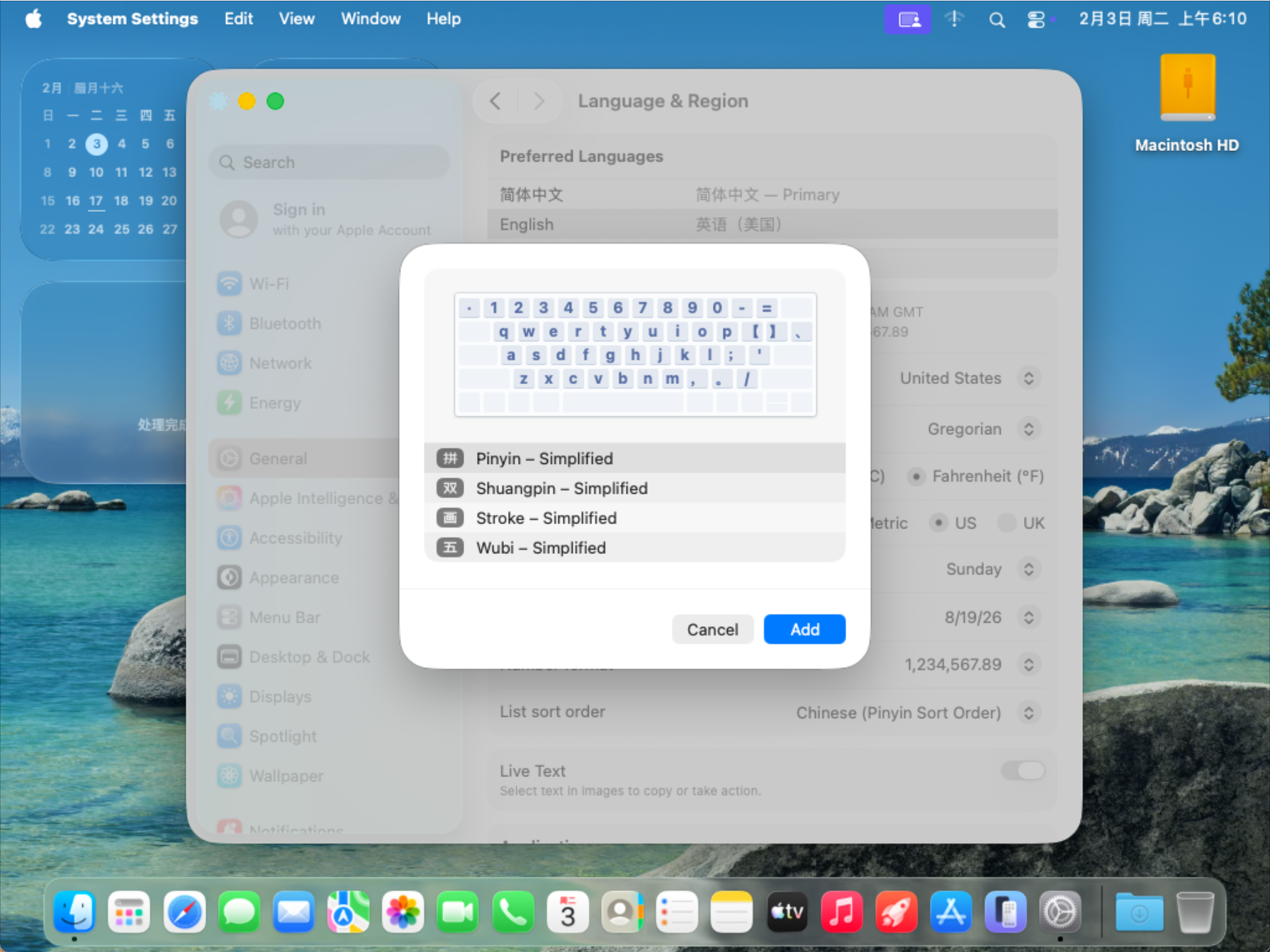Expand the Gregorian calendar dropdown
This screenshot has height=952, width=1270.
[1028, 429]
